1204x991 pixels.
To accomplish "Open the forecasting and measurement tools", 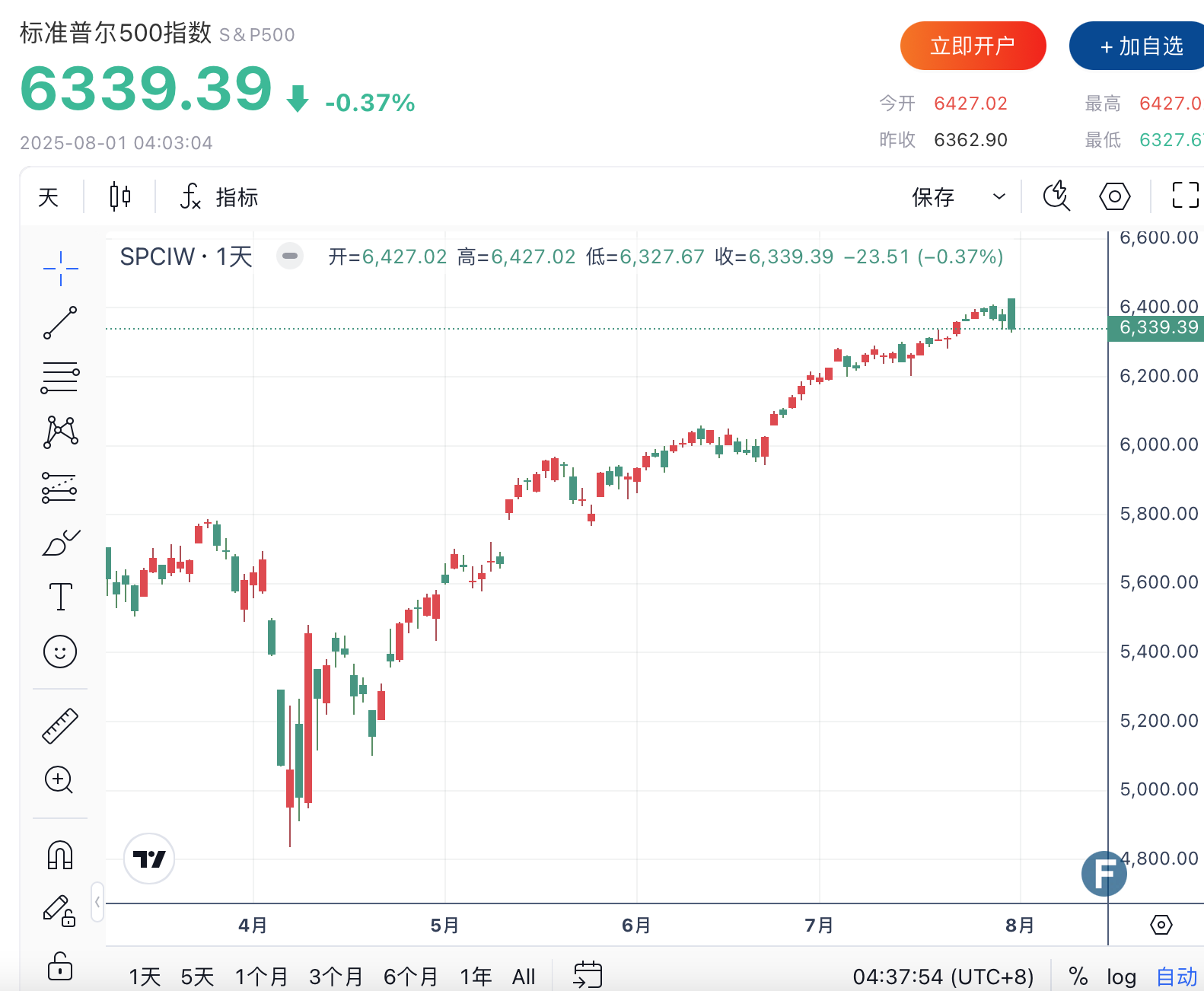I will [x=60, y=487].
